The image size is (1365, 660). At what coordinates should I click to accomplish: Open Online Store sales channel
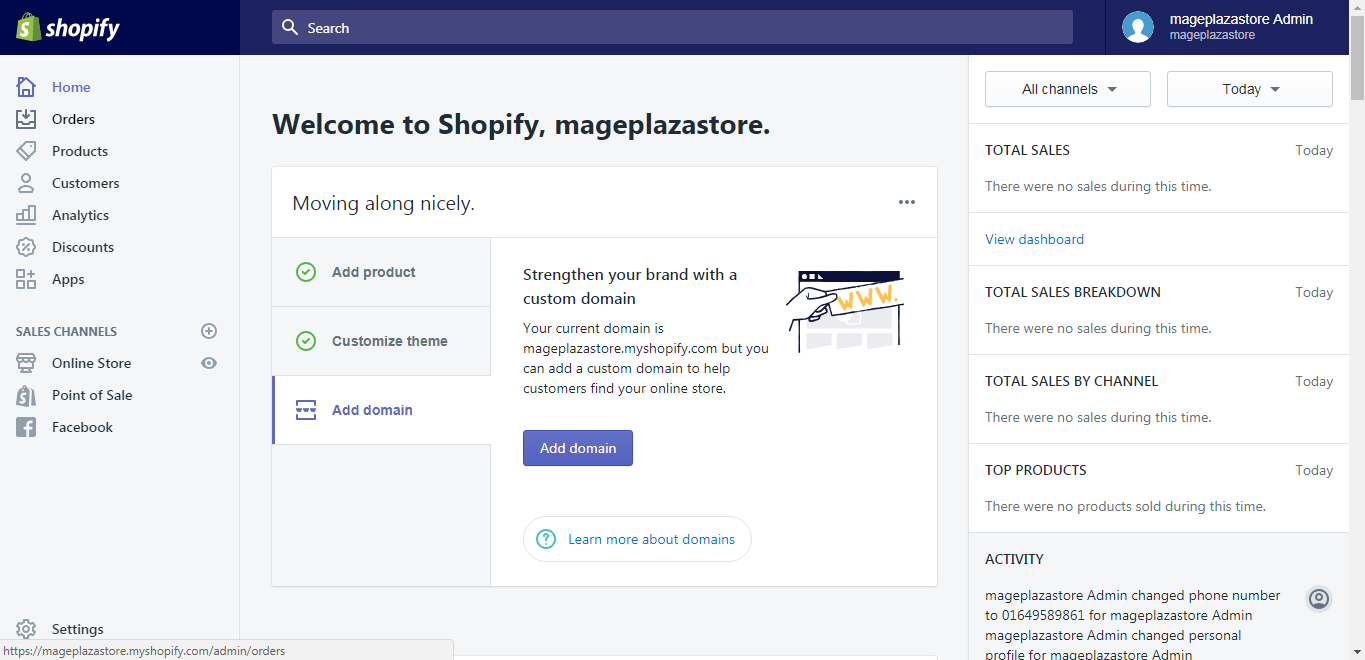point(91,363)
